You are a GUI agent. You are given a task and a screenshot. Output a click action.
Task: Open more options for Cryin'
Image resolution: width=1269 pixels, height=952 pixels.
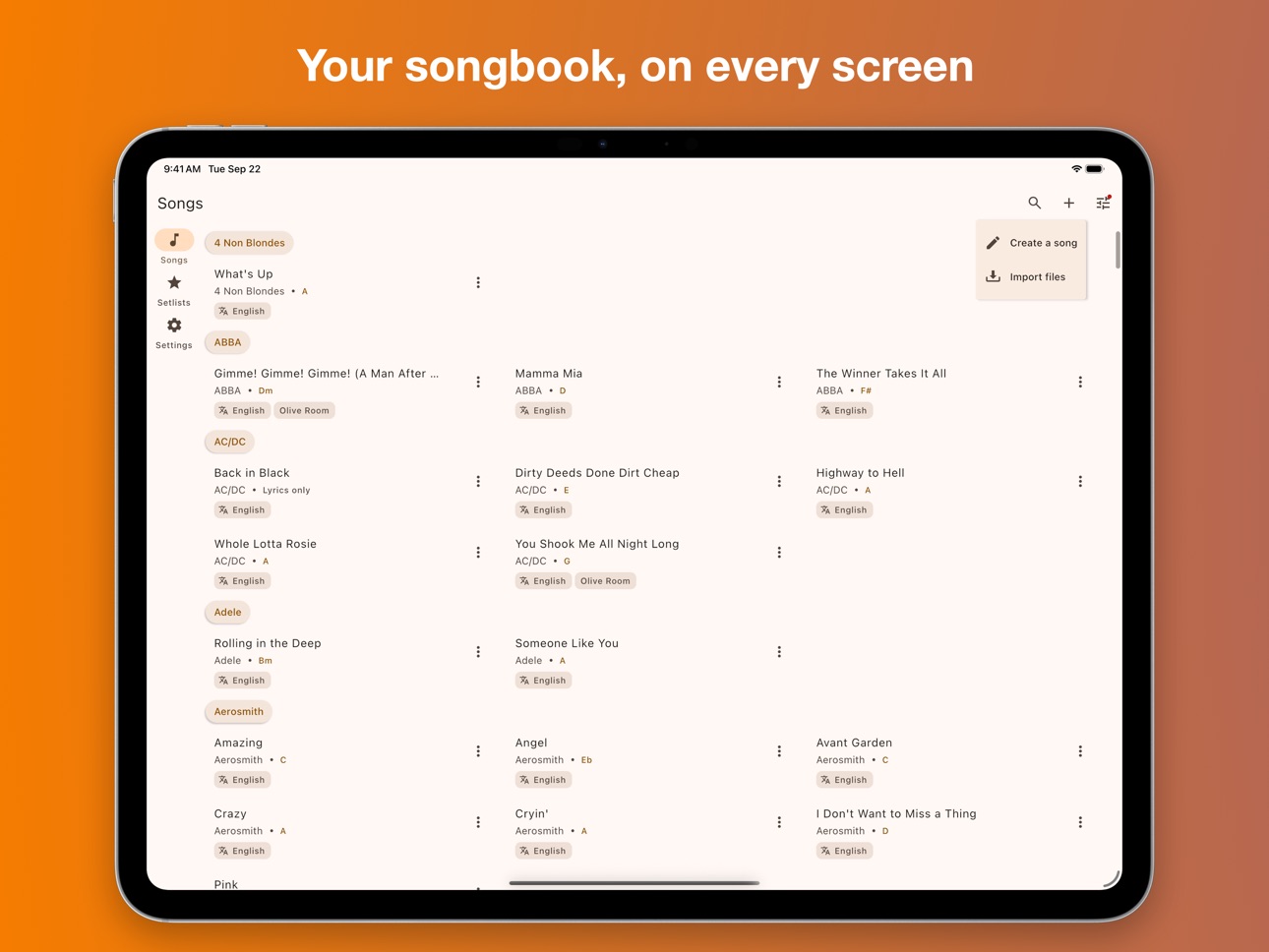click(x=779, y=822)
